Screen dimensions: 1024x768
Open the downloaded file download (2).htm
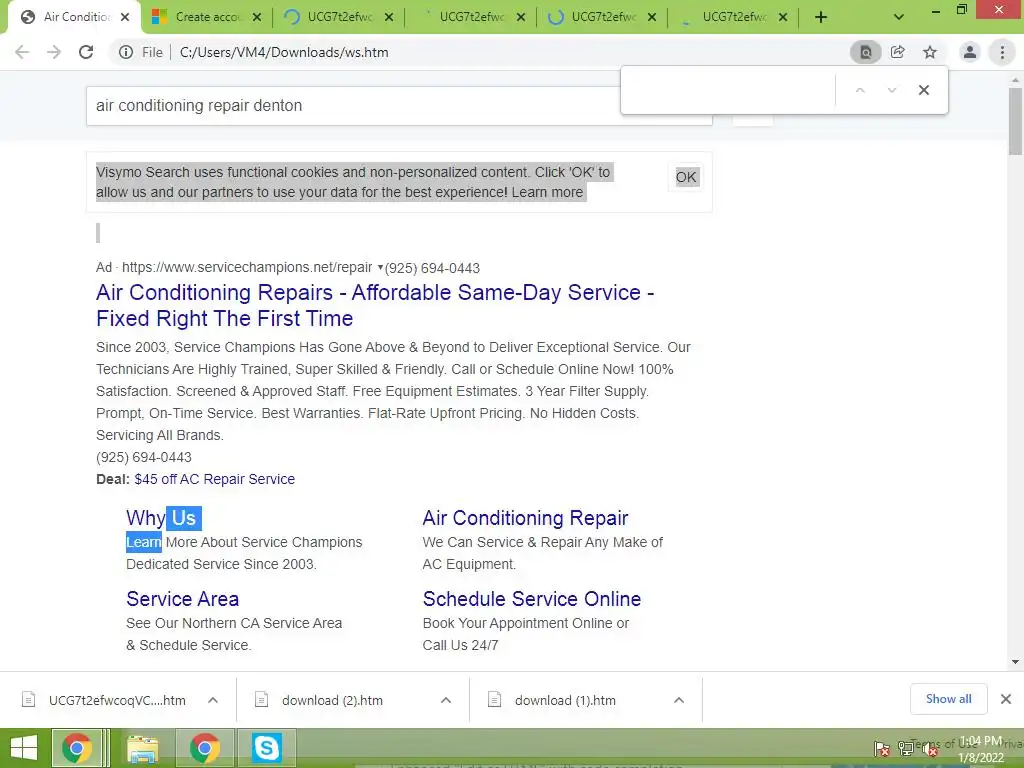tap(332, 700)
